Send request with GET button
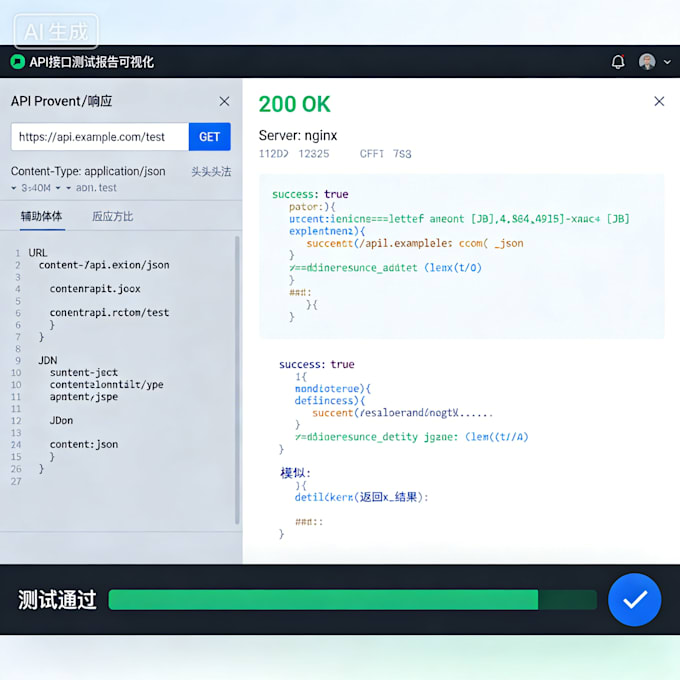The image size is (680, 680). pyautogui.click(x=209, y=137)
